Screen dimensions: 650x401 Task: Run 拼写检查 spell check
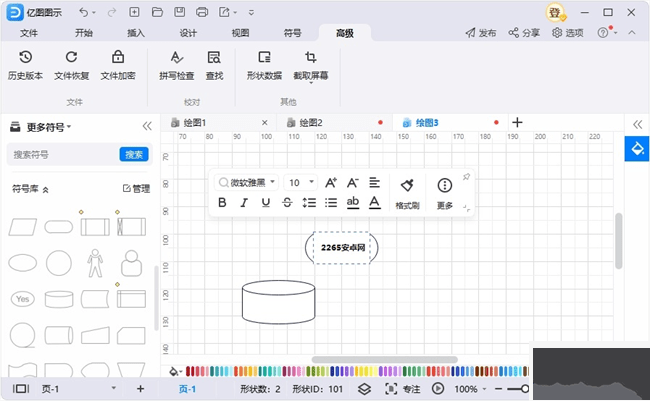[x=176, y=65]
